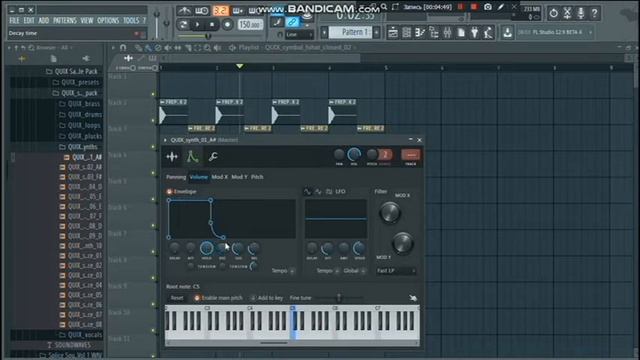
Task: Open the TOOLS menu
Action: (x=131, y=20)
